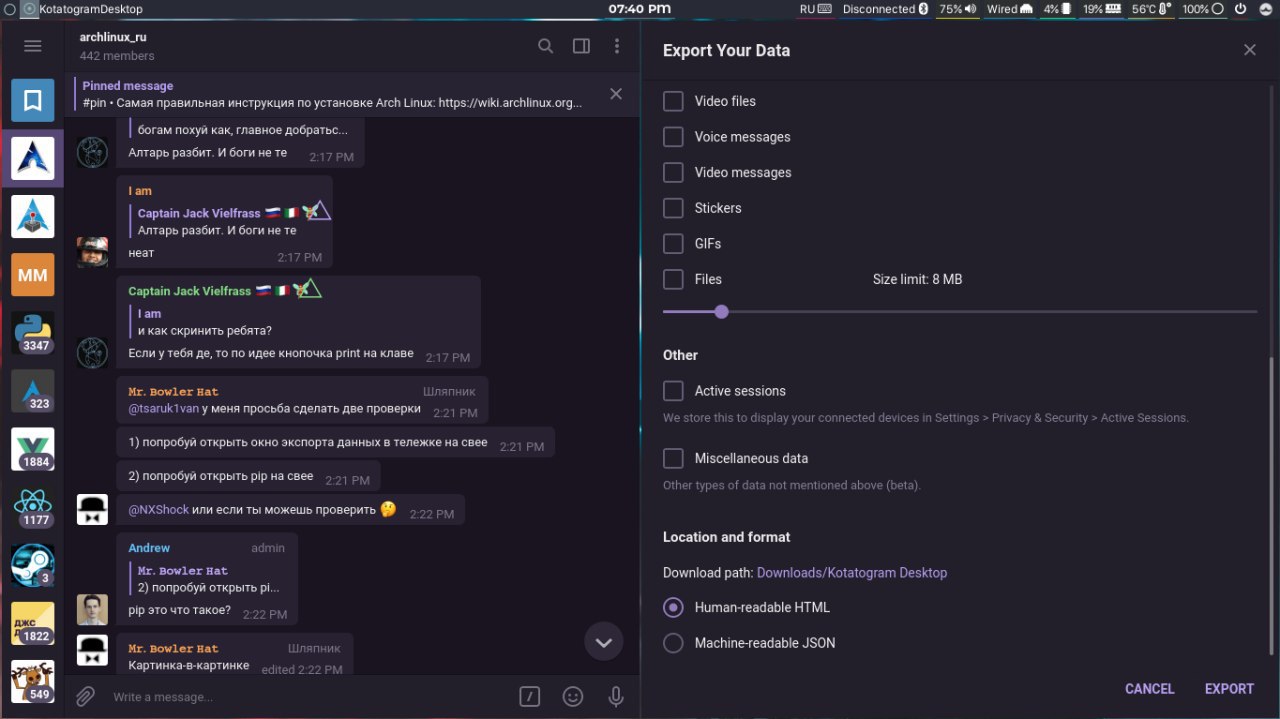This screenshot has height=719, width=1280.
Task: Click the Wired network tray indicator
Action: (1009, 9)
